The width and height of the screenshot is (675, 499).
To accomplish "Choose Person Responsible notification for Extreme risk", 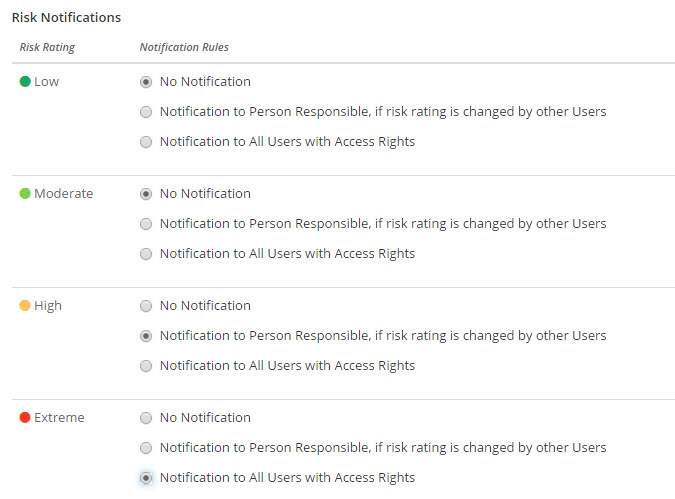I will 146,448.
